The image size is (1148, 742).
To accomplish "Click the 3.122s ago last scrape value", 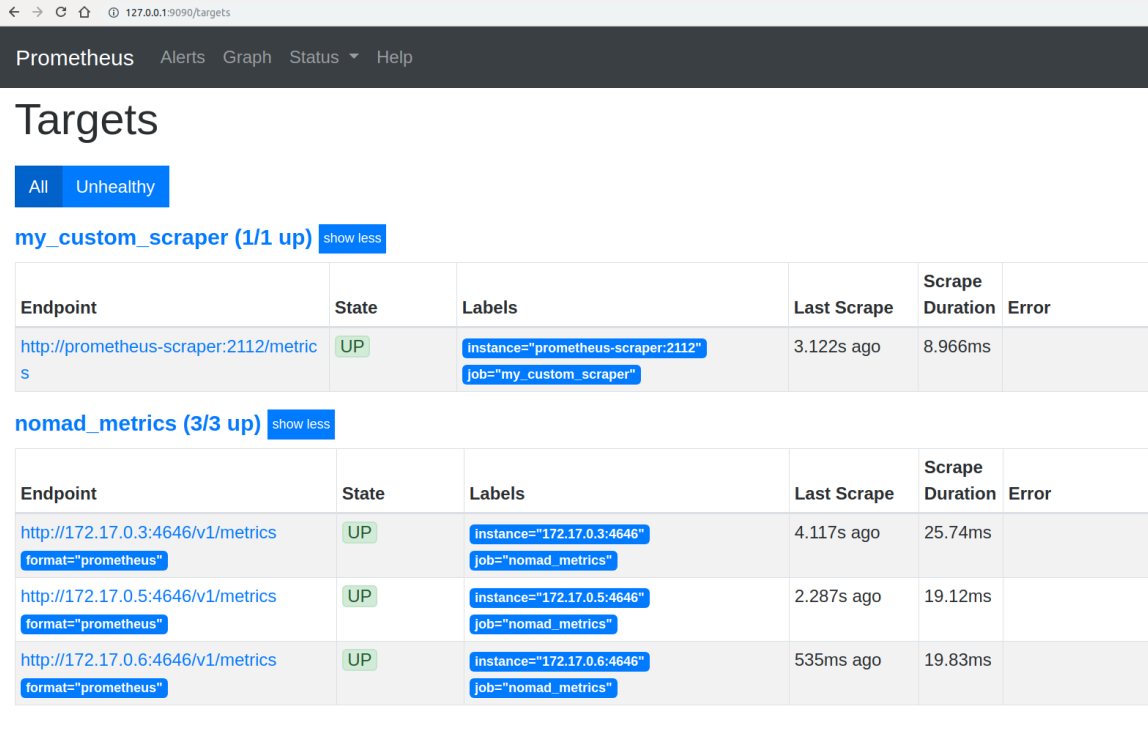I will (x=837, y=346).
